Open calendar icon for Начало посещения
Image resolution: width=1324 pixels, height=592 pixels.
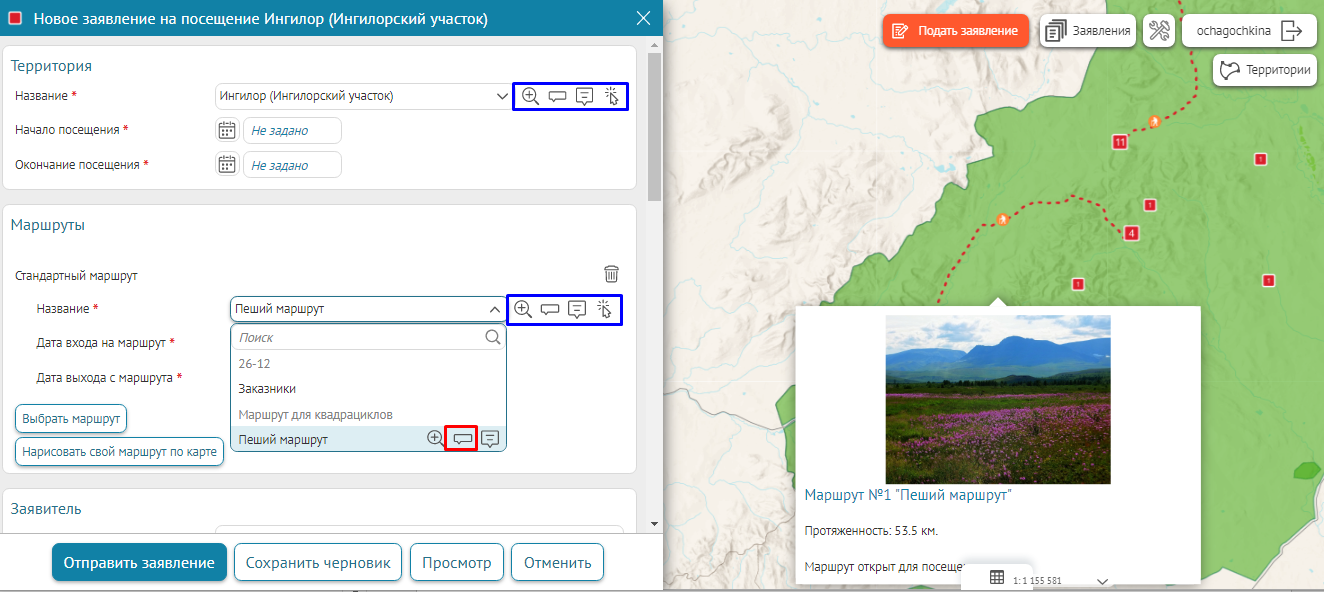[227, 130]
